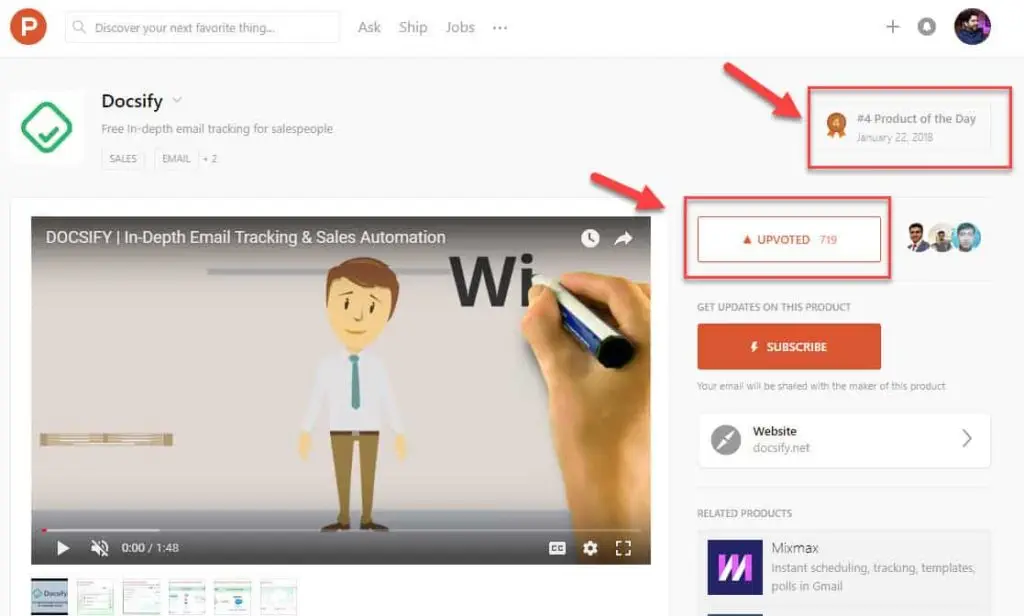1024x616 pixels.
Task: Click the search field Discover your next favorite thing
Action: point(202,27)
